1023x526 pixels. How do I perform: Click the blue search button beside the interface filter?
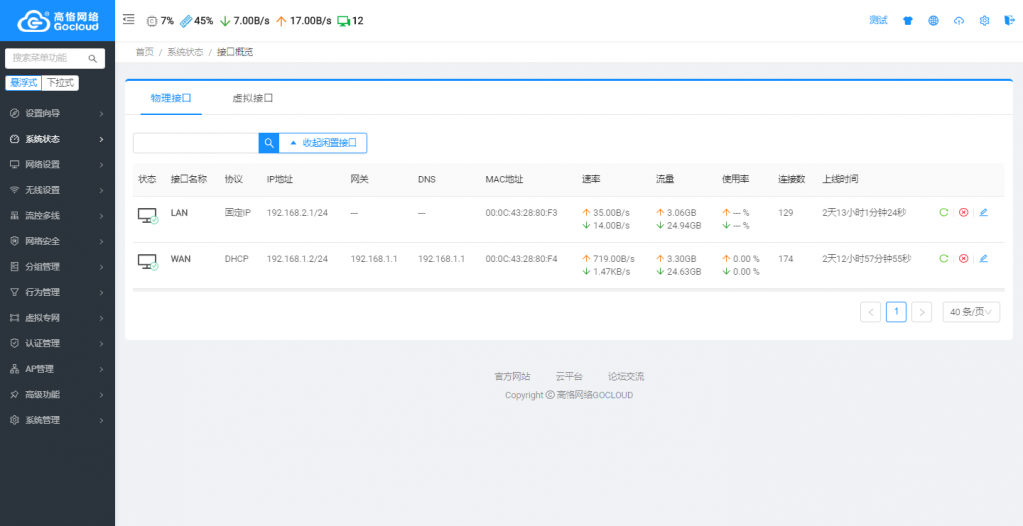coord(269,143)
